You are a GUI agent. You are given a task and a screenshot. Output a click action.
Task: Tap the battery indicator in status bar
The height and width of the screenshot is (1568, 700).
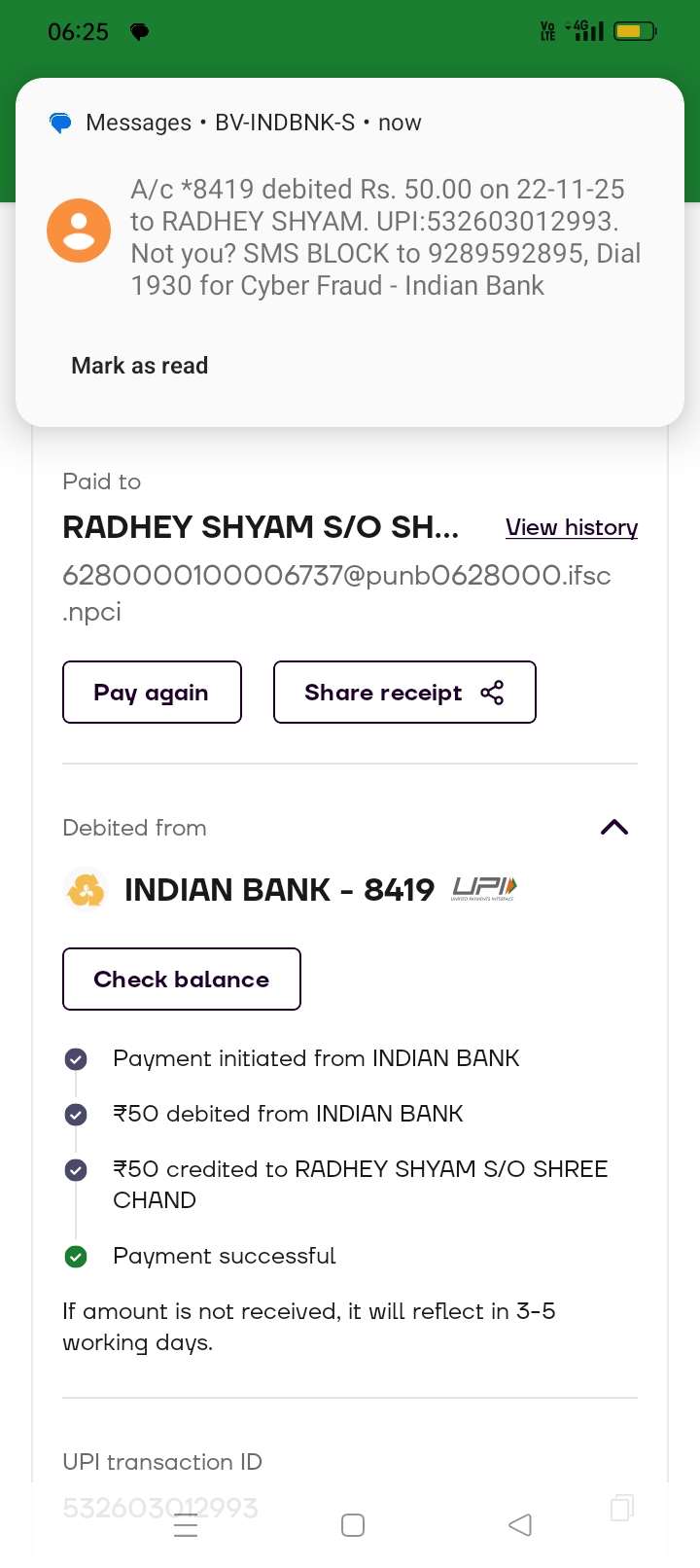[636, 32]
